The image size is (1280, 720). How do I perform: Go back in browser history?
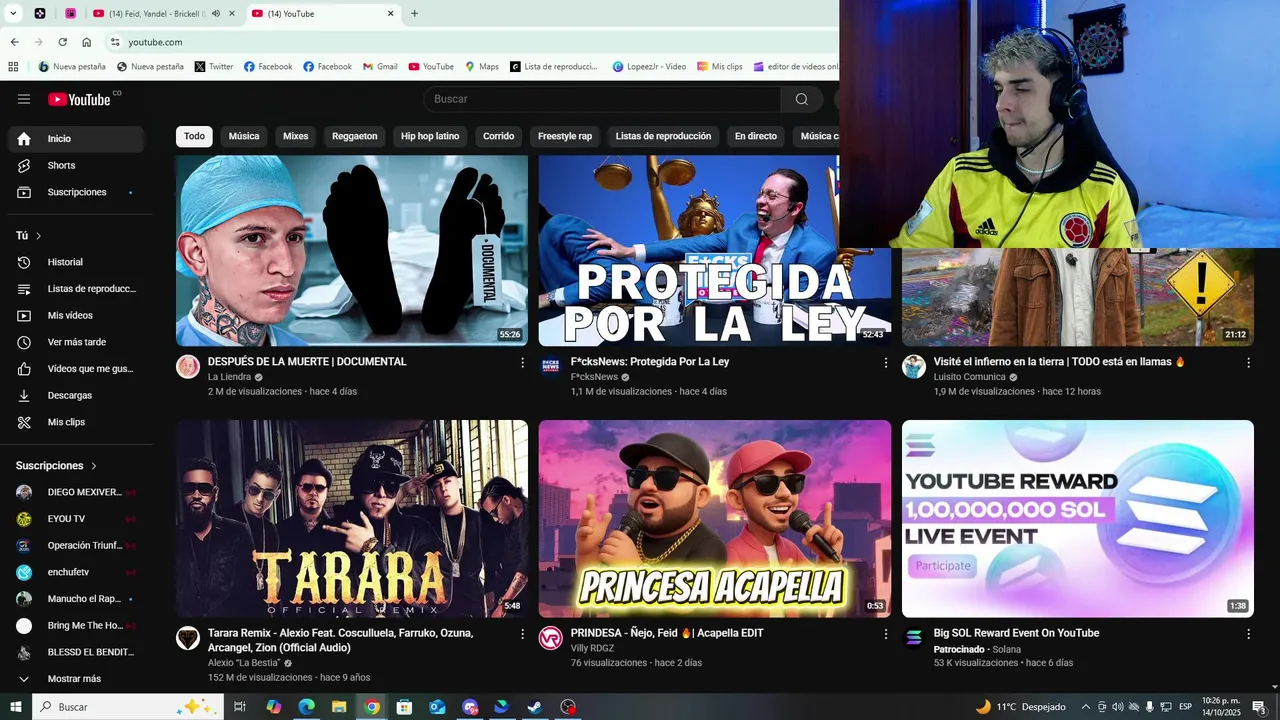point(14,42)
